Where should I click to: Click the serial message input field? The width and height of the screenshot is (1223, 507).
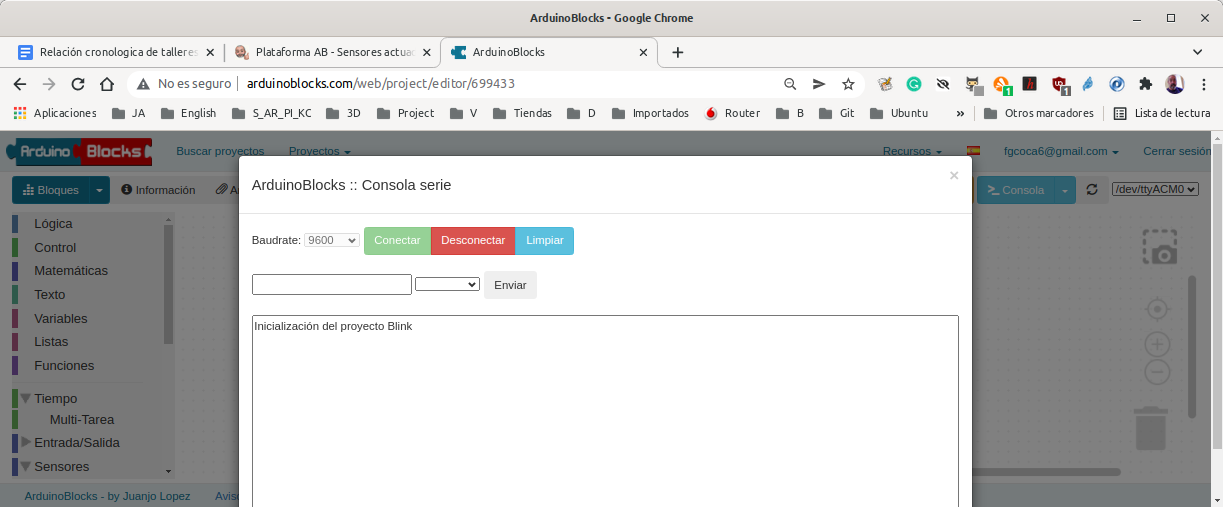coord(332,285)
